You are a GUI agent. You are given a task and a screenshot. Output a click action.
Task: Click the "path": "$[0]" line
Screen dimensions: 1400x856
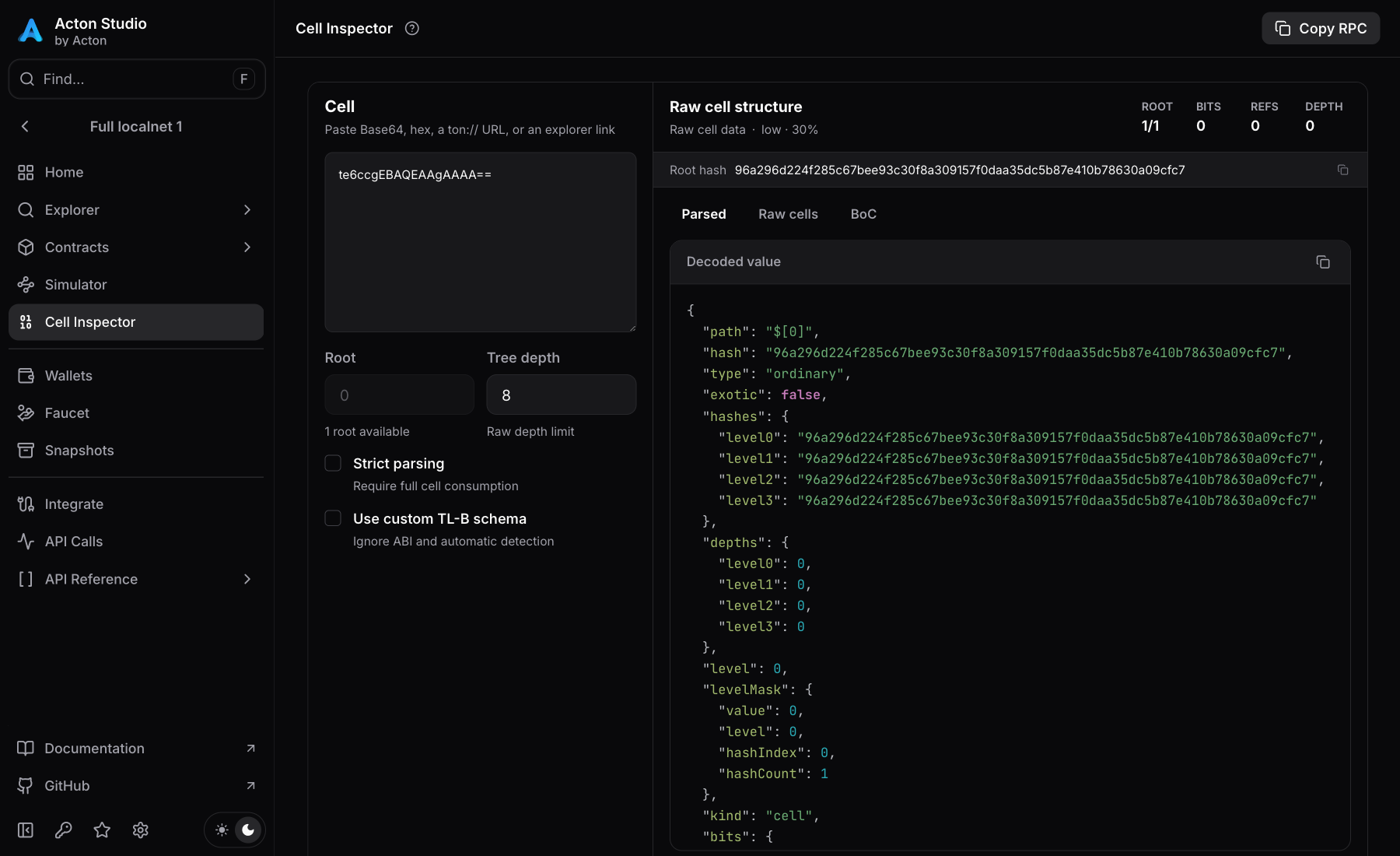click(761, 332)
